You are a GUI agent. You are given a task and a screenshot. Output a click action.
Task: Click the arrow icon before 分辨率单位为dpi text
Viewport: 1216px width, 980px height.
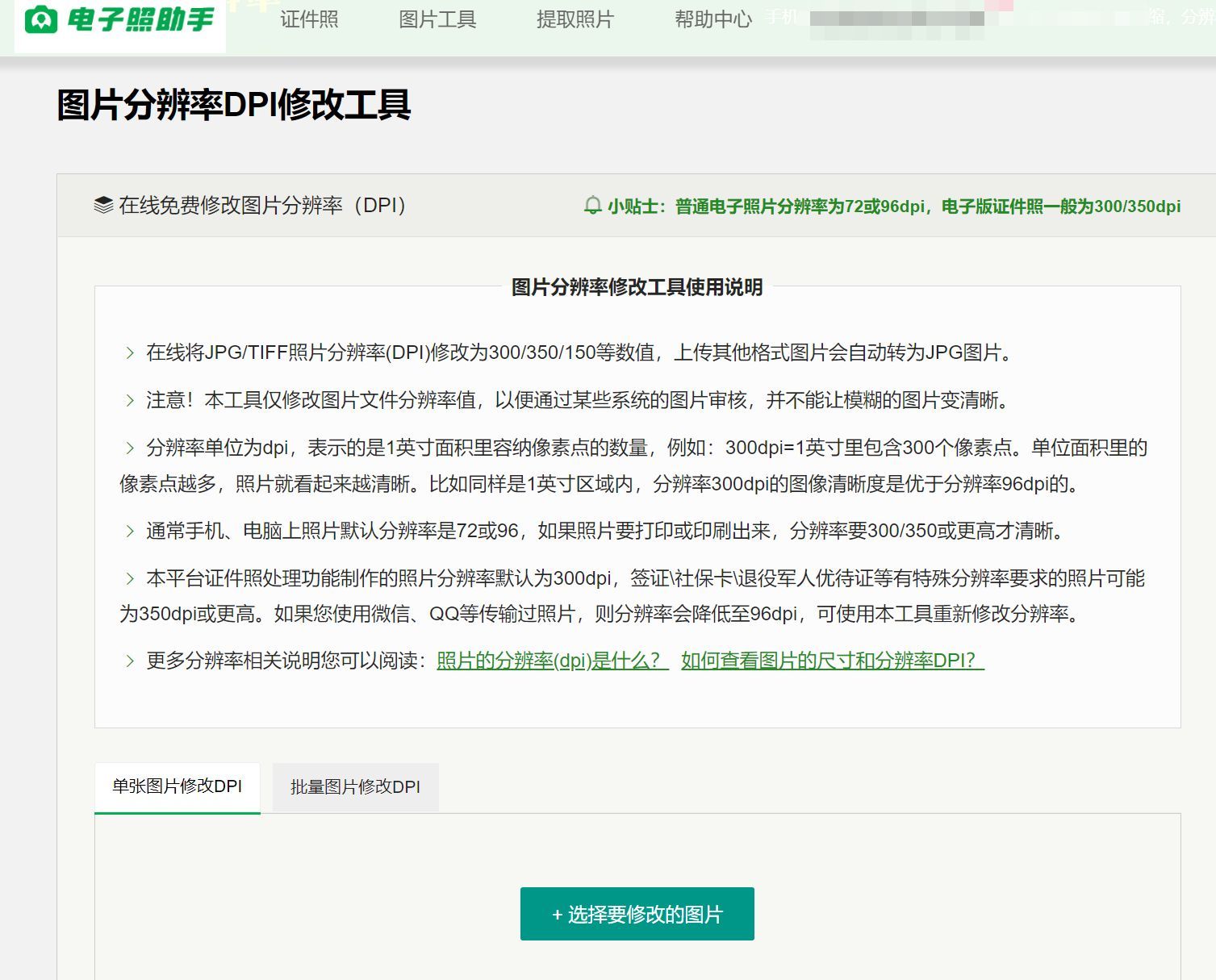pos(129,448)
